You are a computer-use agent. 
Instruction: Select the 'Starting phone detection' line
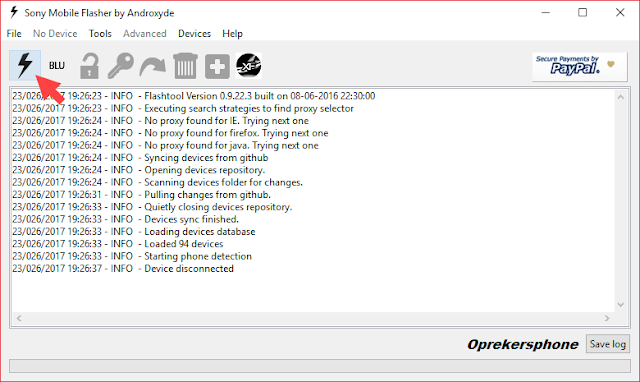tap(132, 256)
